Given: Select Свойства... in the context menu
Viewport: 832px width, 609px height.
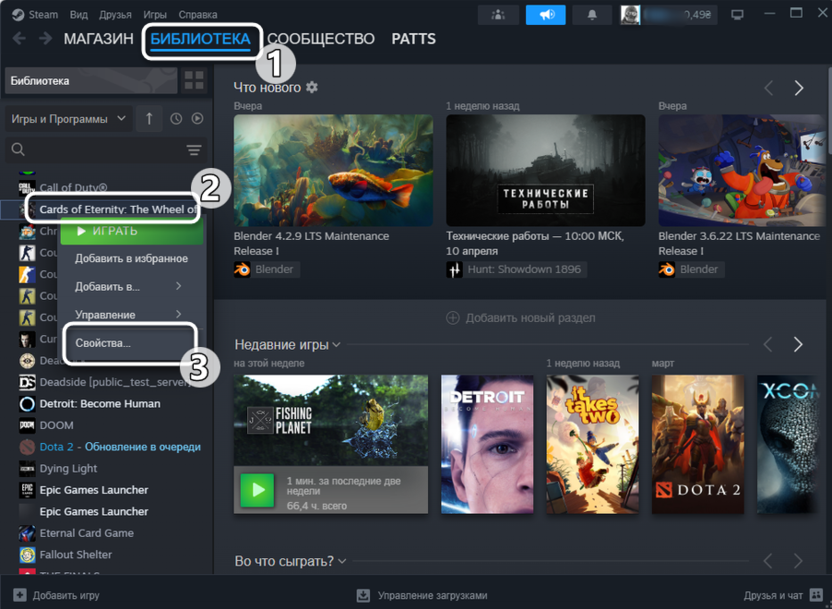Looking at the screenshot, I should (103, 343).
